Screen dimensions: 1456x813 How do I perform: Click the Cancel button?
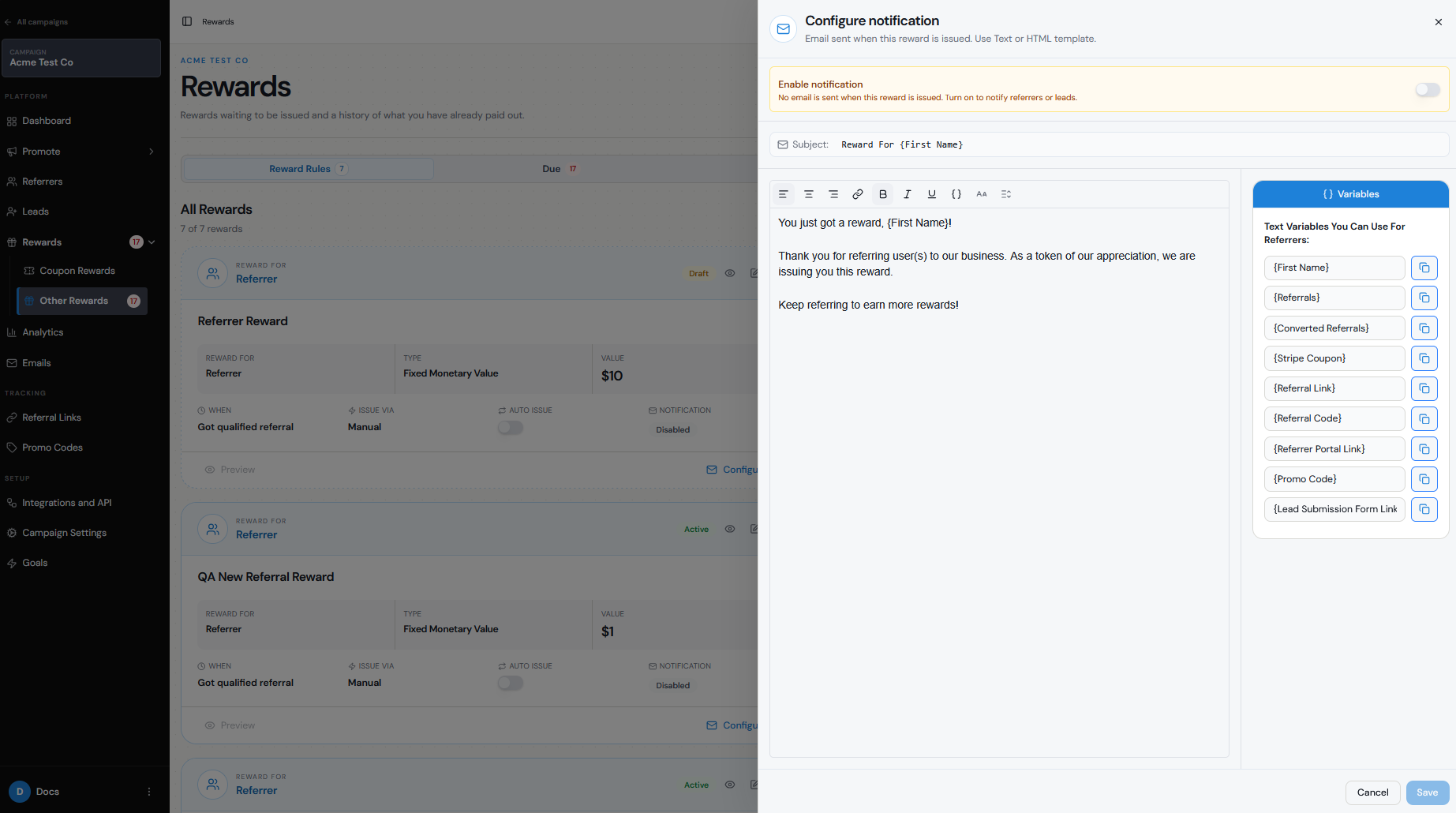[1372, 792]
